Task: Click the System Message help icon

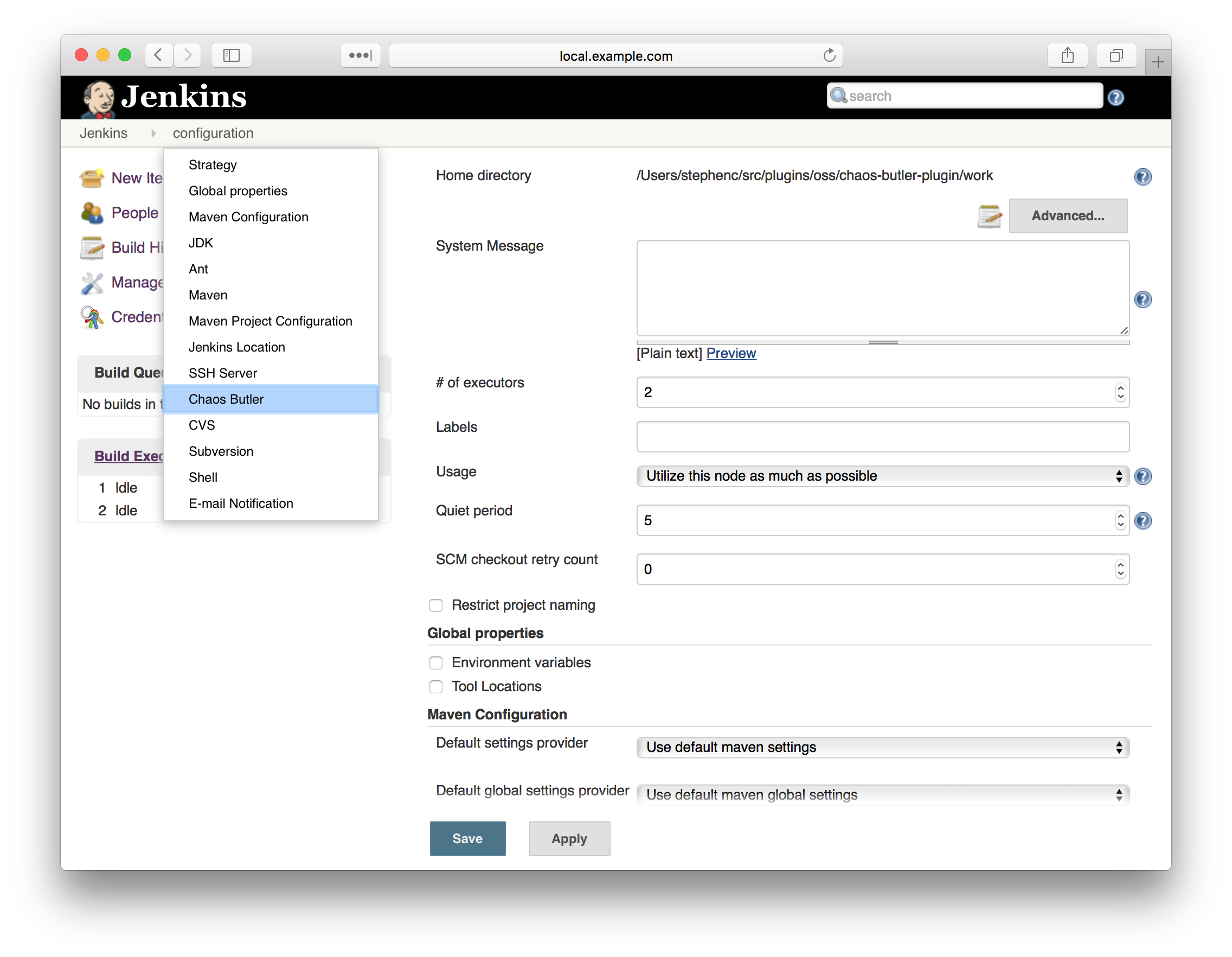Action: coord(1143,299)
